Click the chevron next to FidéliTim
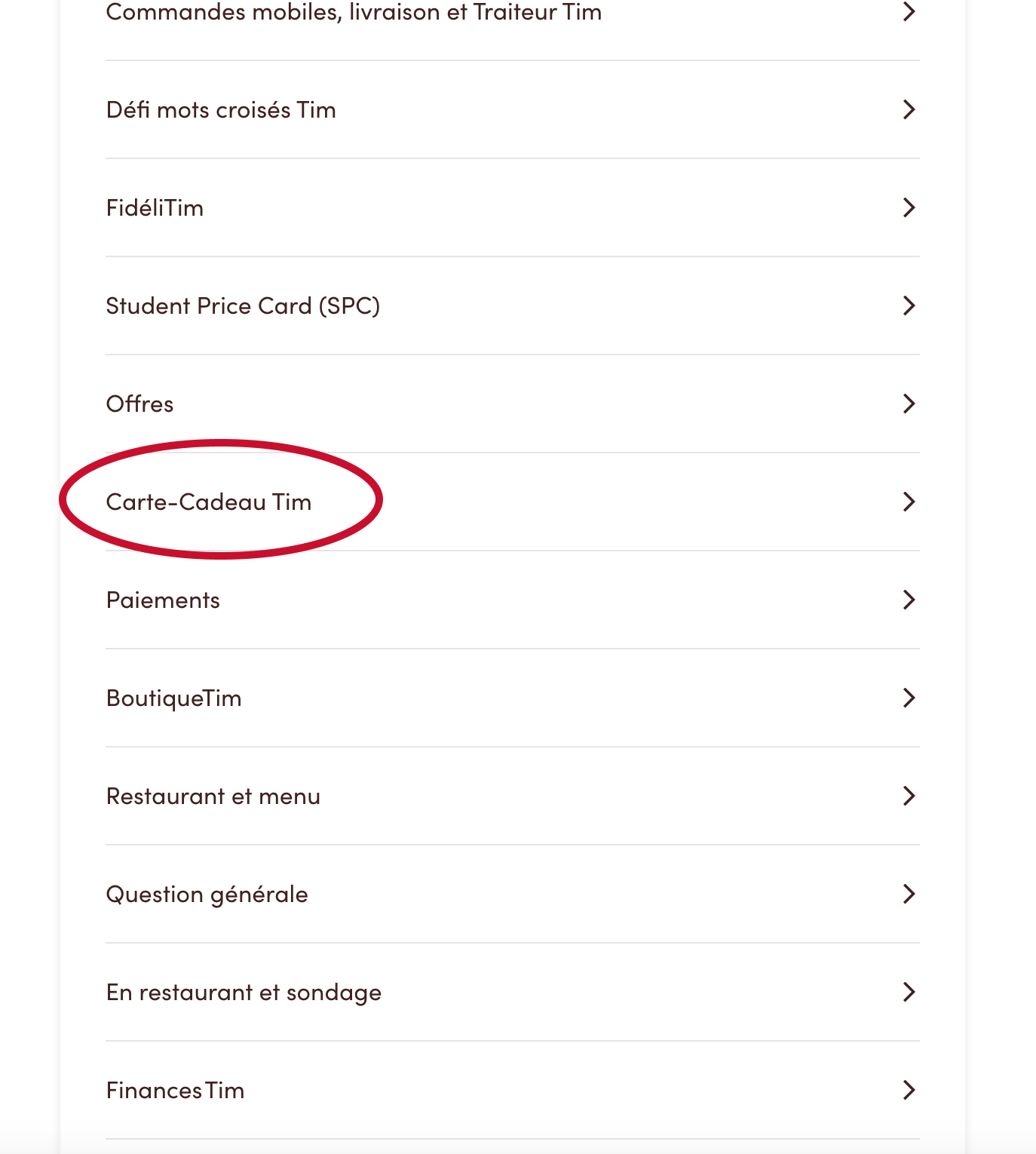The width and height of the screenshot is (1036, 1154). point(909,208)
